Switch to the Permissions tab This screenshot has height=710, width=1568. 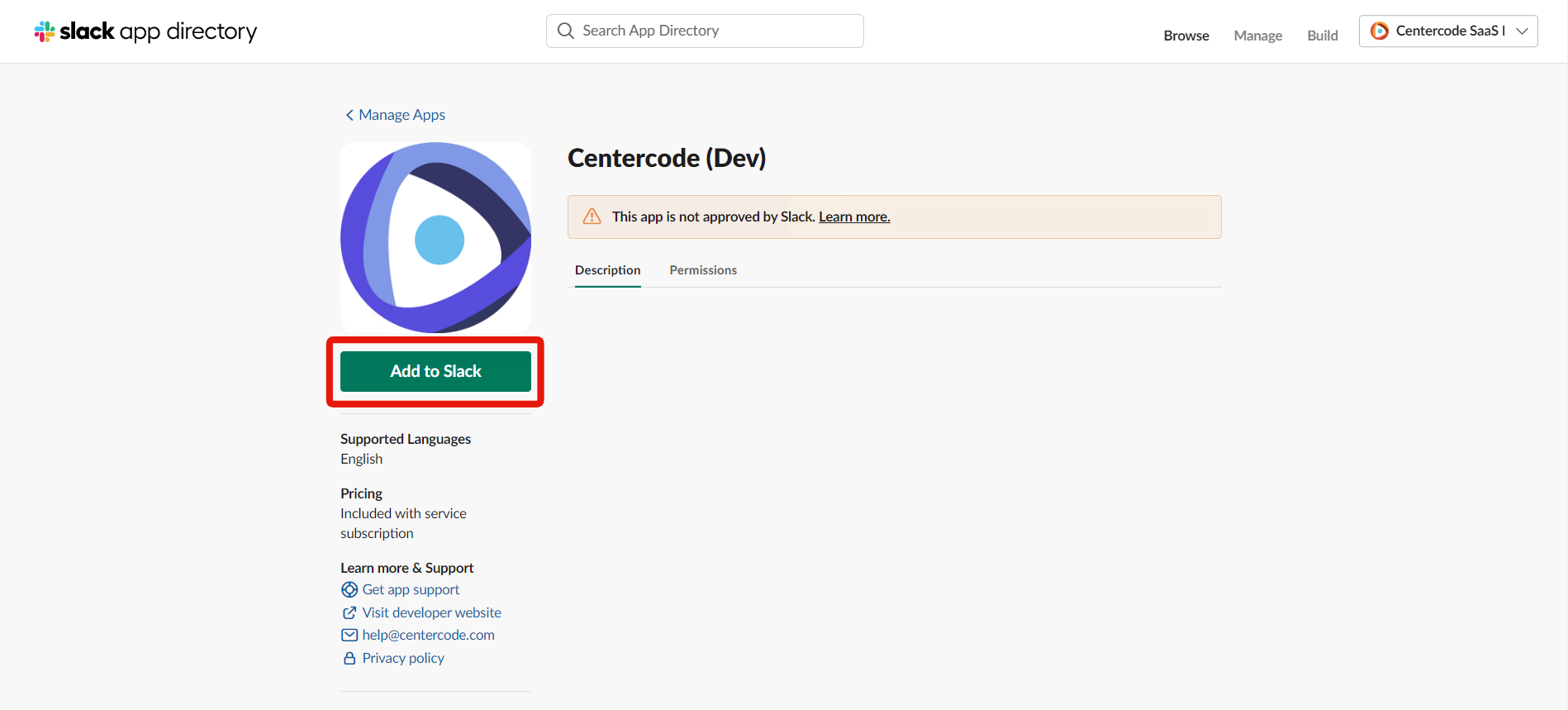pyautogui.click(x=703, y=270)
